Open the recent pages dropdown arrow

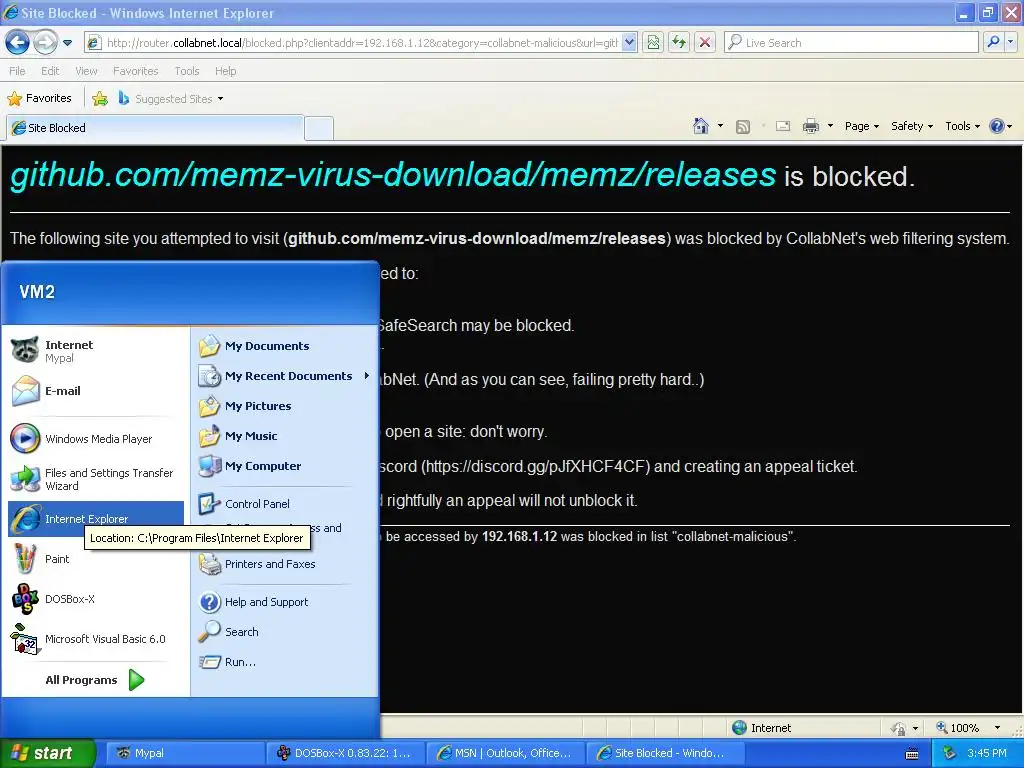pos(67,43)
